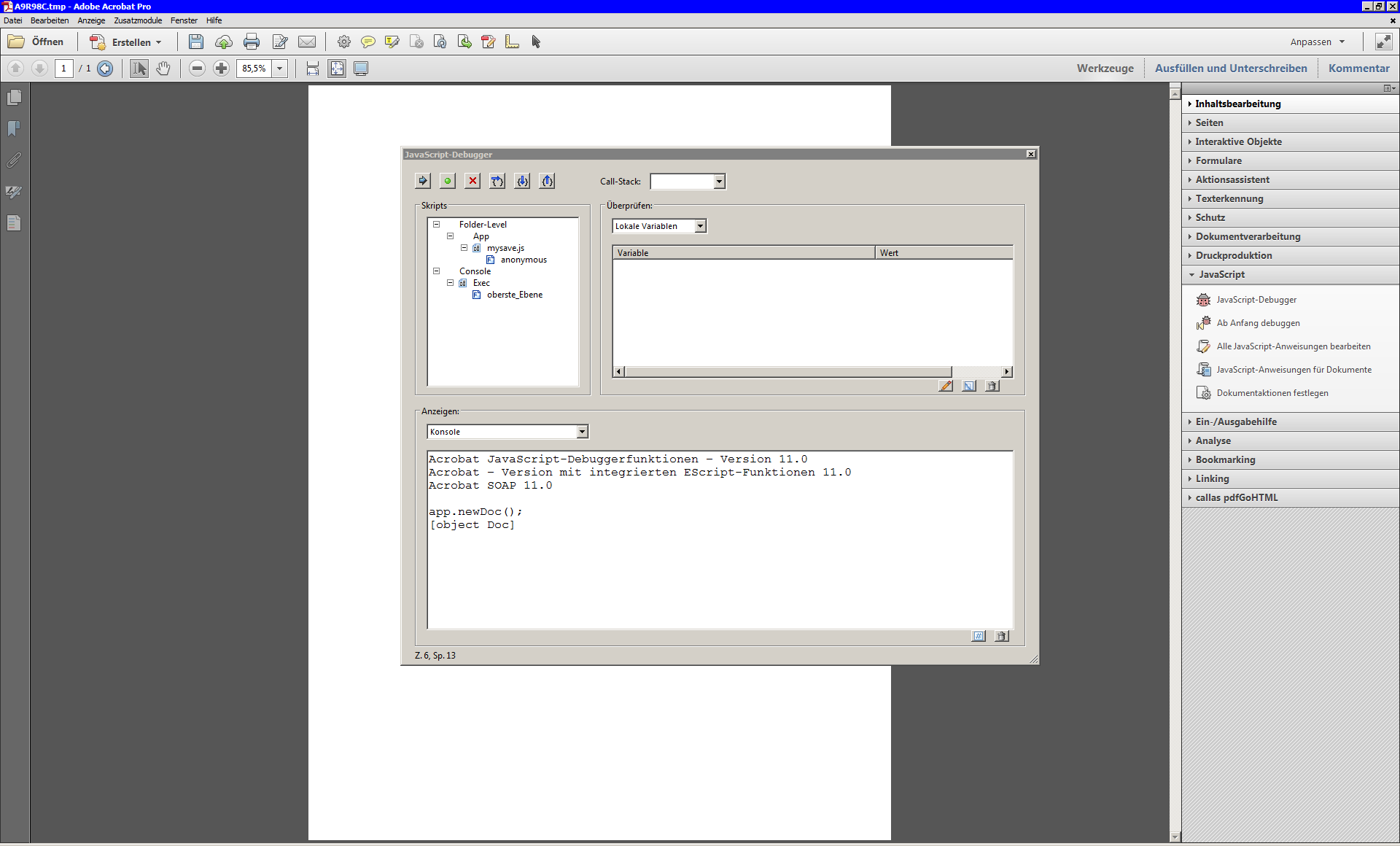This screenshot has width=1400, height=846.
Task: Collapse the mysave.js tree node
Action: pyautogui.click(x=464, y=248)
